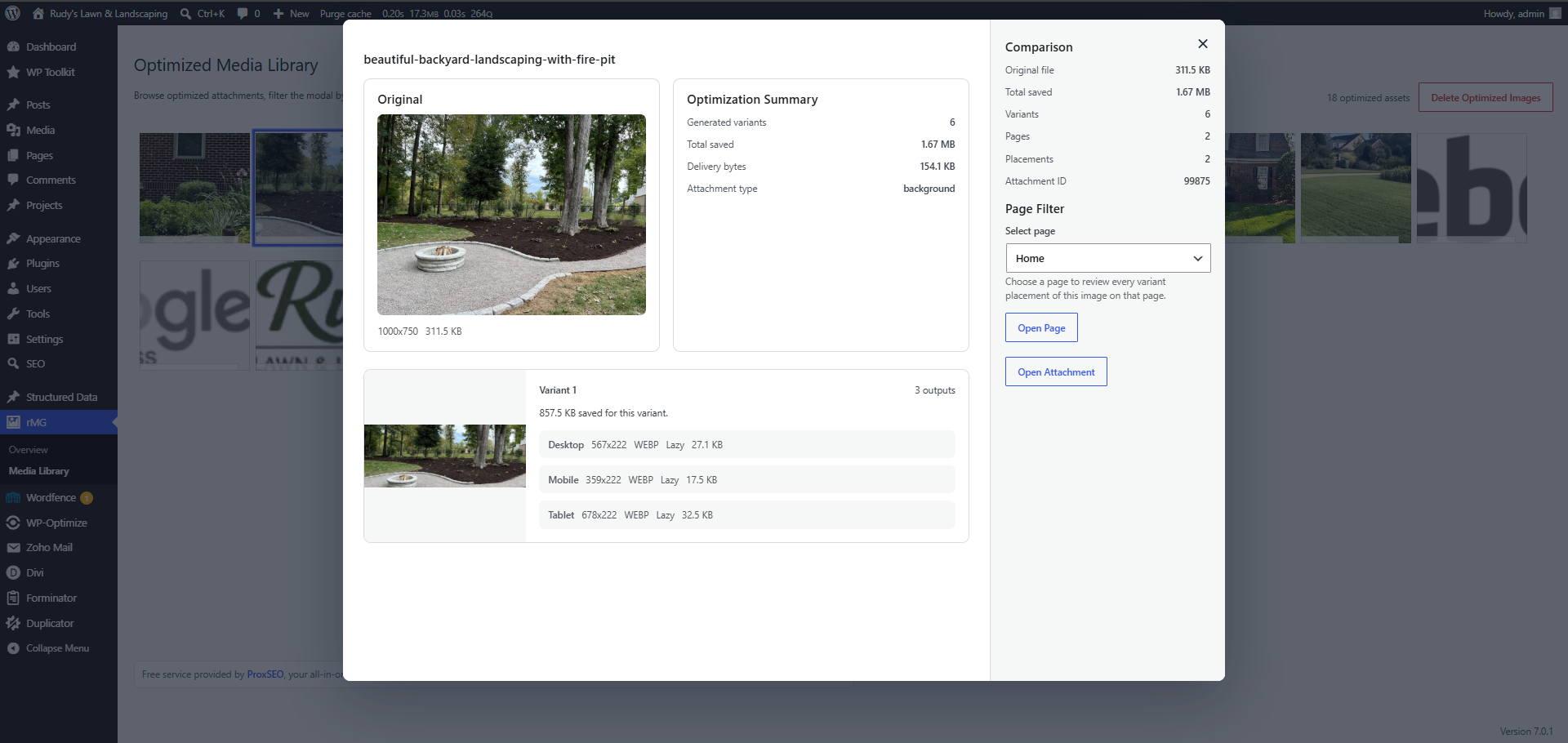Open Tools wrench icon

point(13,314)
